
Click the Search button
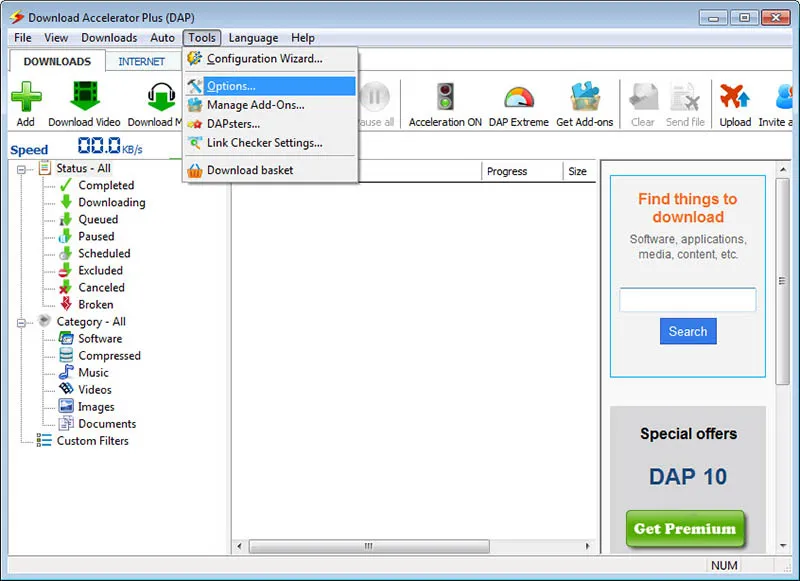point(687,331)
